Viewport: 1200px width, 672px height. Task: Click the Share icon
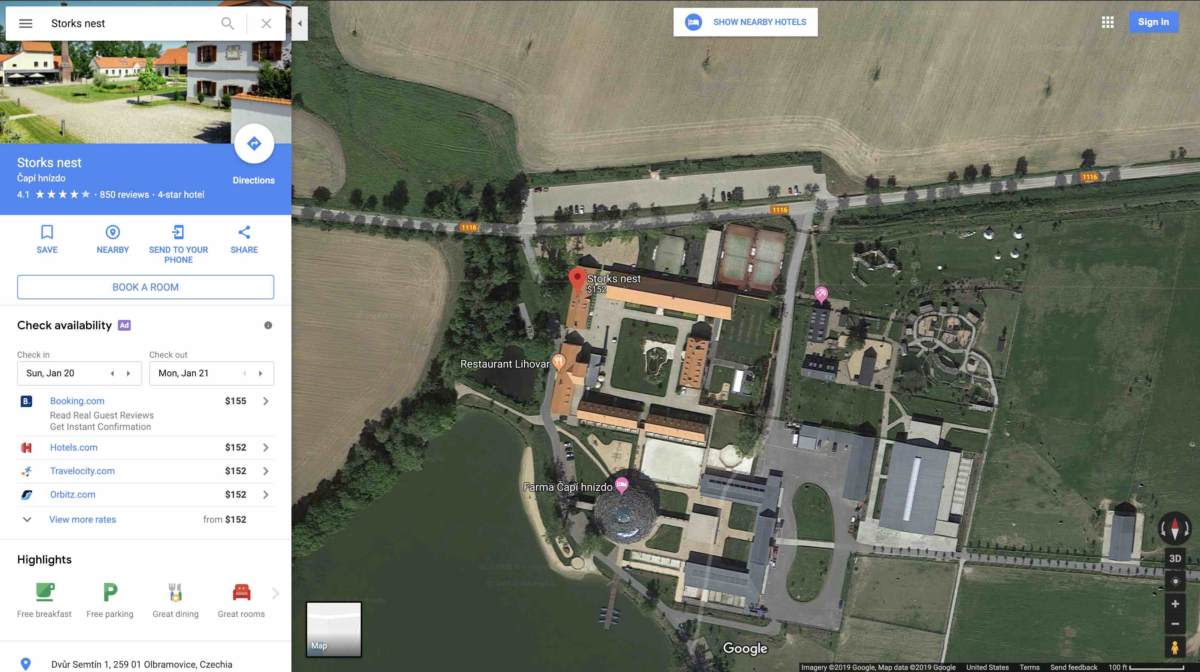point(244,232)
